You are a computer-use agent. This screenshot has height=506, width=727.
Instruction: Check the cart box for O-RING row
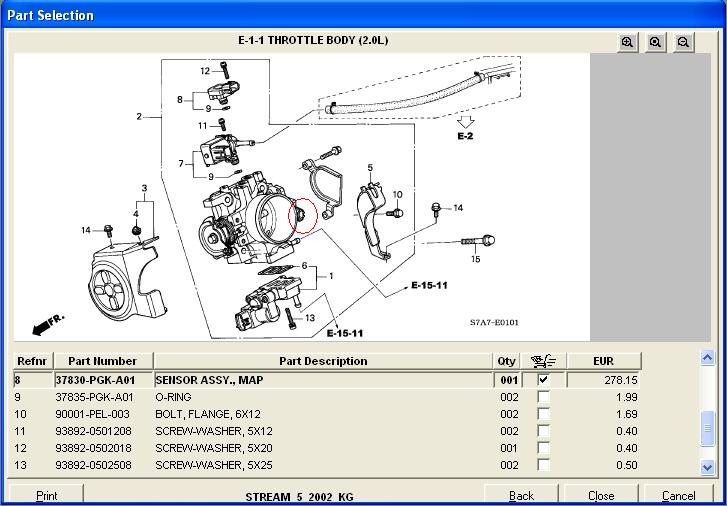click(543, 397)
